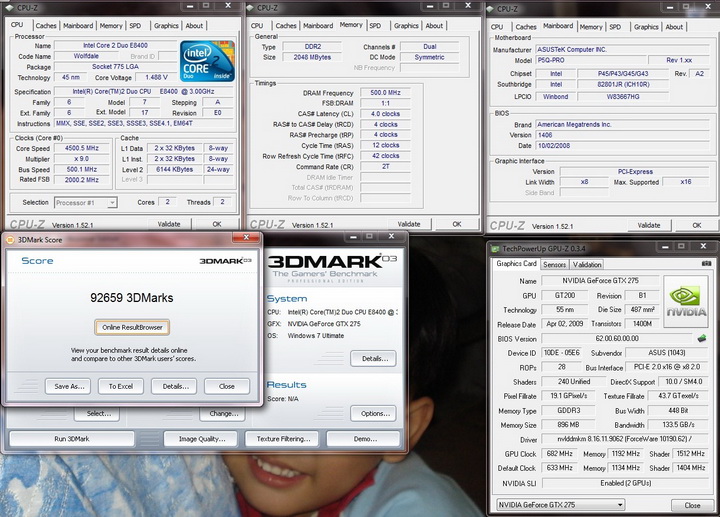Image resolution: width=720 pixels, height=517 pixels.
Task: Click the BIOS date 10/02/2008 field
Action: tap(623, 146)
